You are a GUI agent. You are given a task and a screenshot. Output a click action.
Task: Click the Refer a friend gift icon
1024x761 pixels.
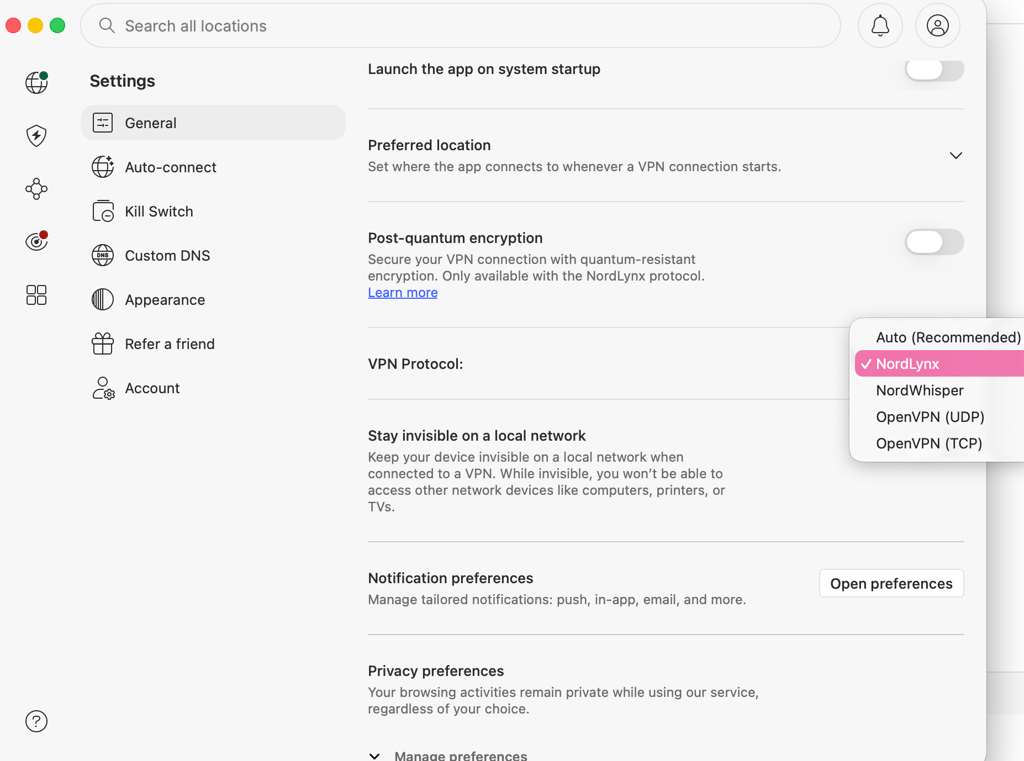103,344
